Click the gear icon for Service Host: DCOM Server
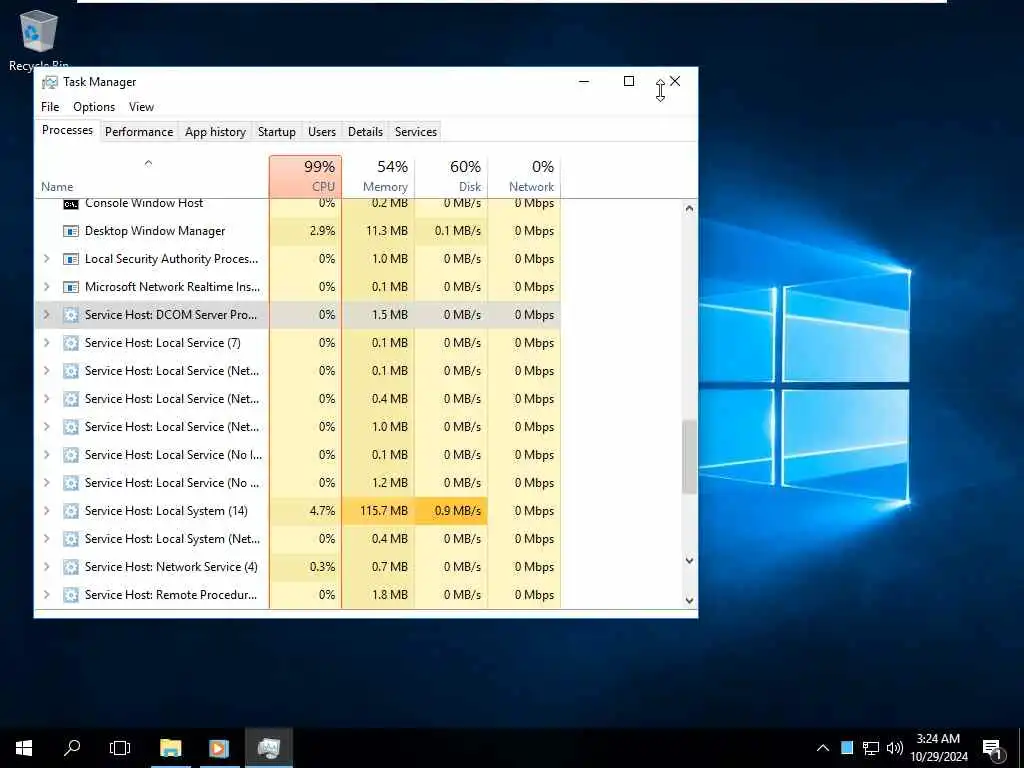 click(x=71, y=315)
